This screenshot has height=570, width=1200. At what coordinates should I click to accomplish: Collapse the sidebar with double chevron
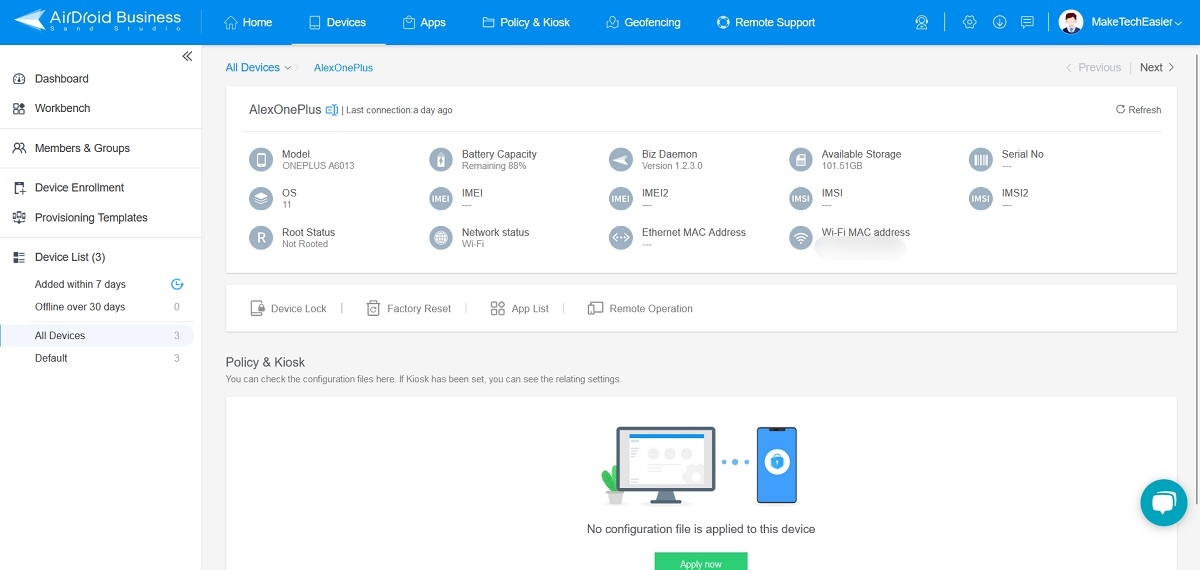187,57
